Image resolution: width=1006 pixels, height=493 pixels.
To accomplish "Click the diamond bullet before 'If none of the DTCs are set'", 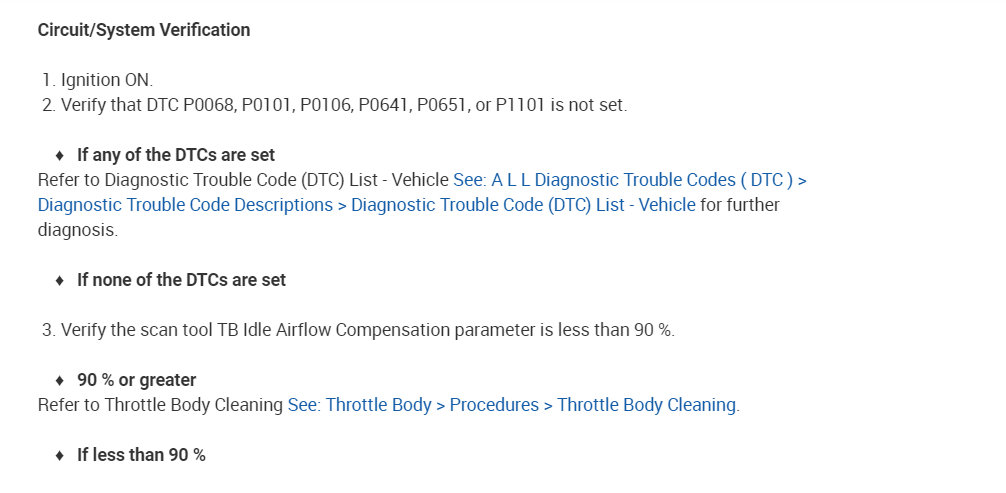I will (60, 281).
